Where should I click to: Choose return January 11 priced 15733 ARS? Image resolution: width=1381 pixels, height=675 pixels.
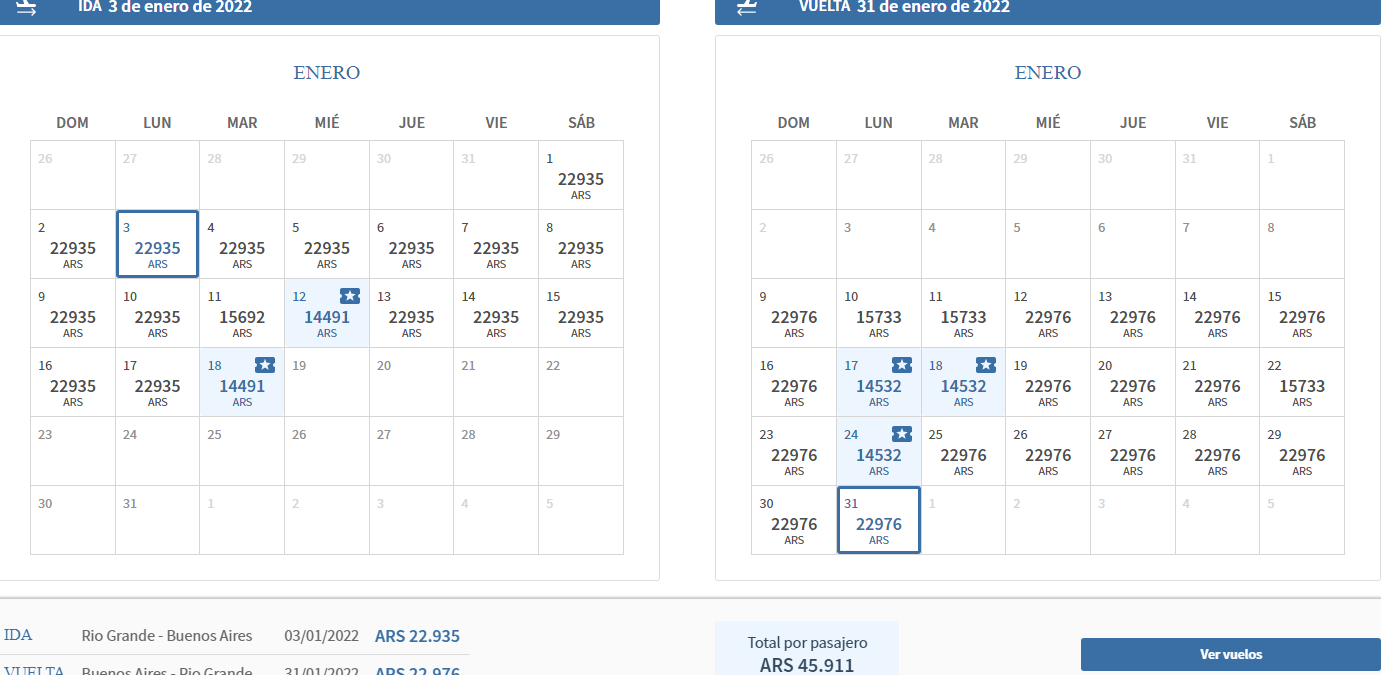963,314
